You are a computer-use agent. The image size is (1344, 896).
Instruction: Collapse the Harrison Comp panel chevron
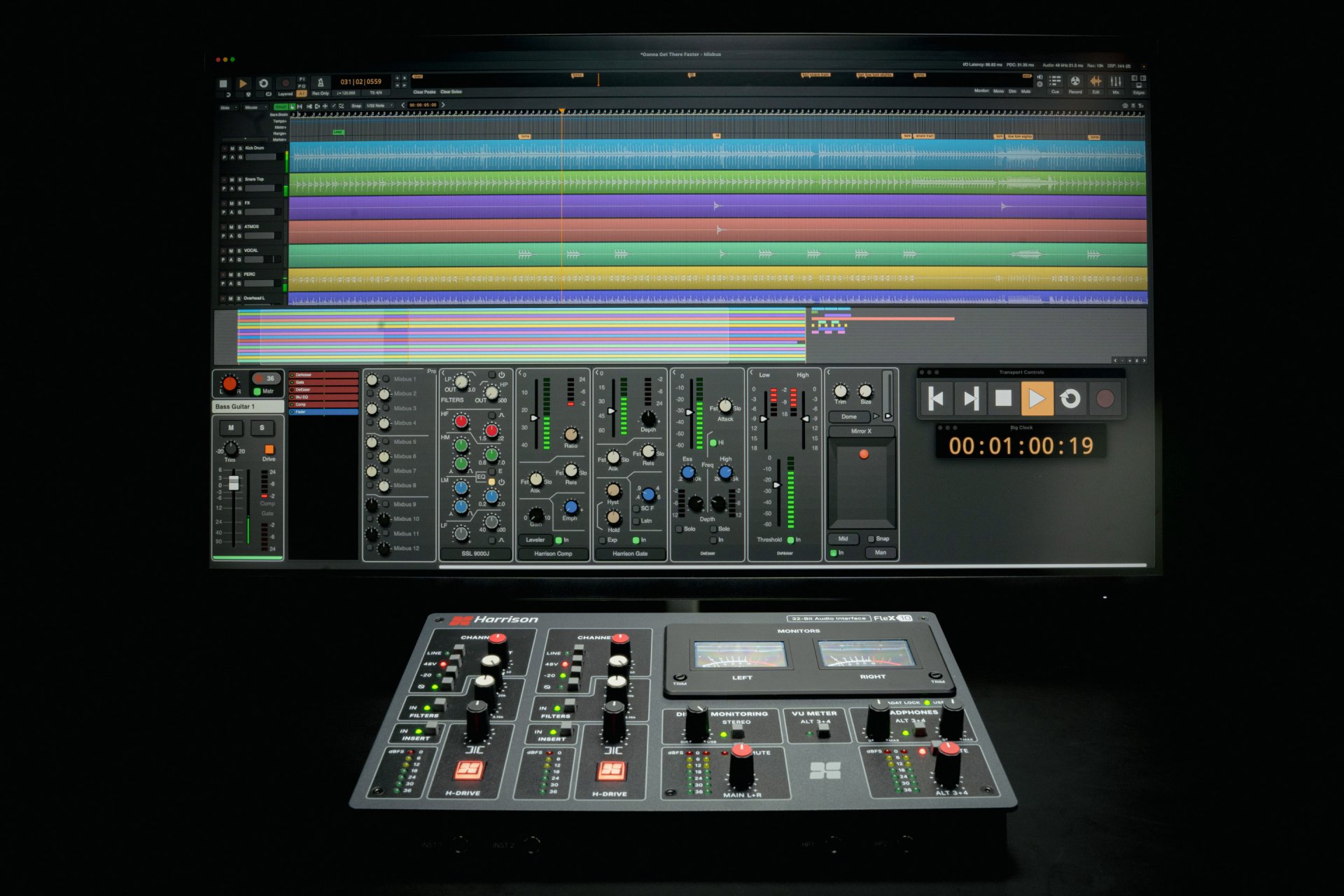point(520,374)
